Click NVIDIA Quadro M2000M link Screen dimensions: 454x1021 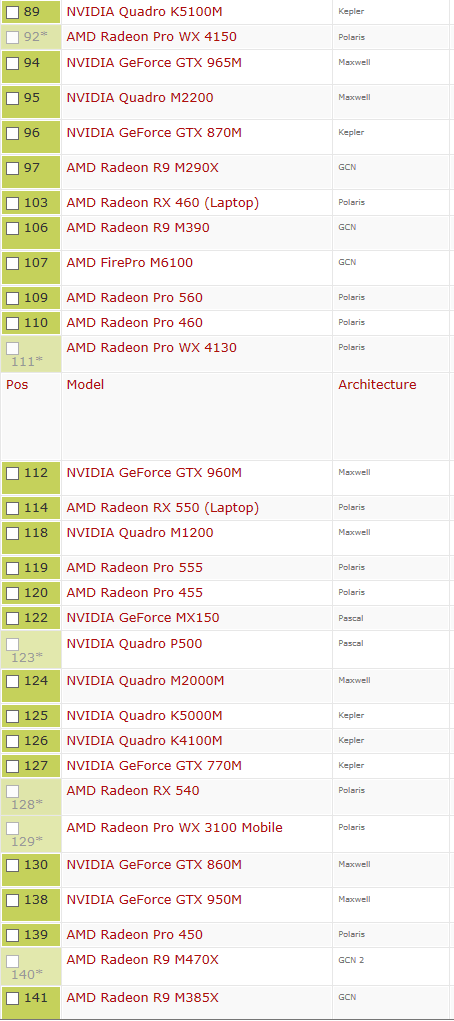145,681
